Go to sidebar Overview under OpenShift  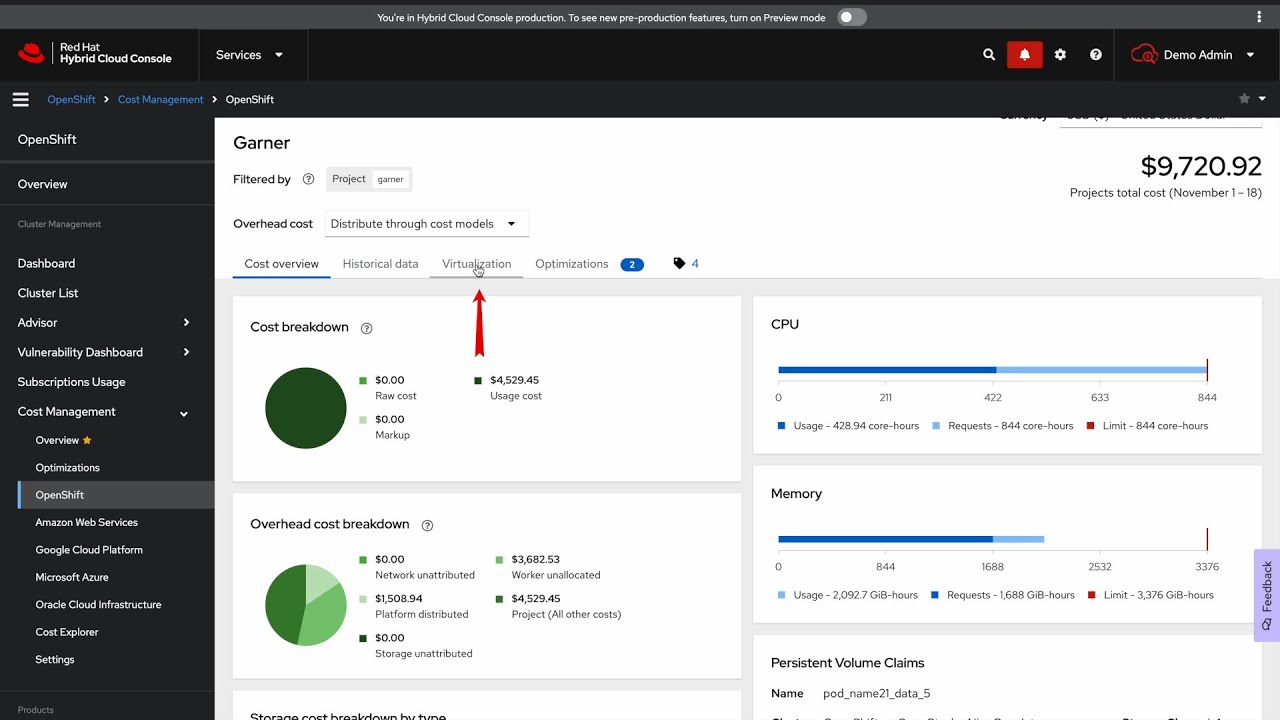(43, 184)
